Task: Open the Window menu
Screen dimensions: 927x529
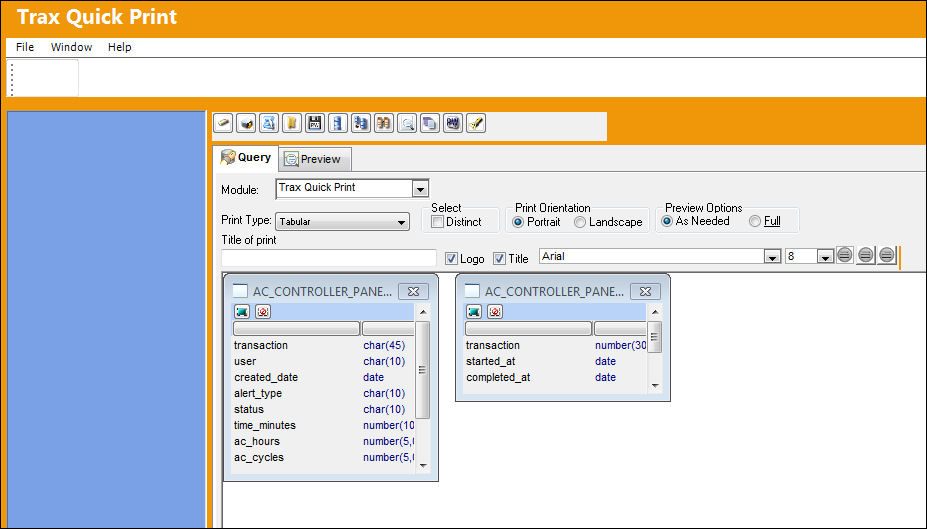Action: click(x=71, y=47)
